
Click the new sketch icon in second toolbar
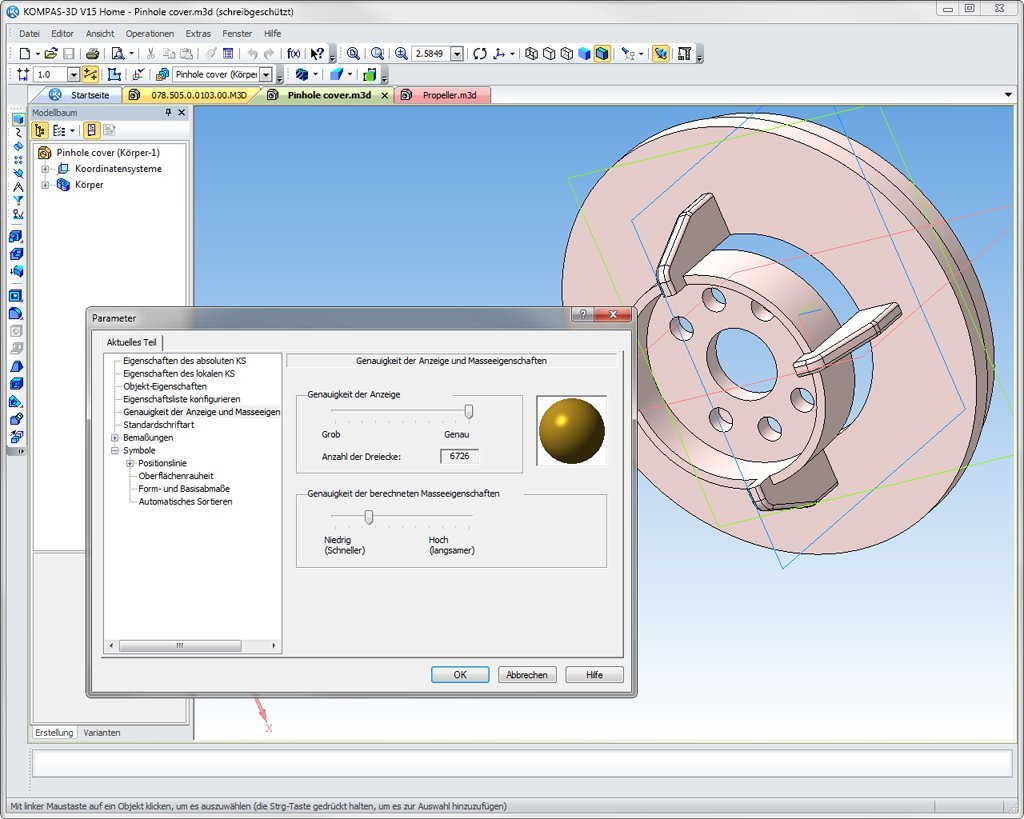(x=114, y=74)
